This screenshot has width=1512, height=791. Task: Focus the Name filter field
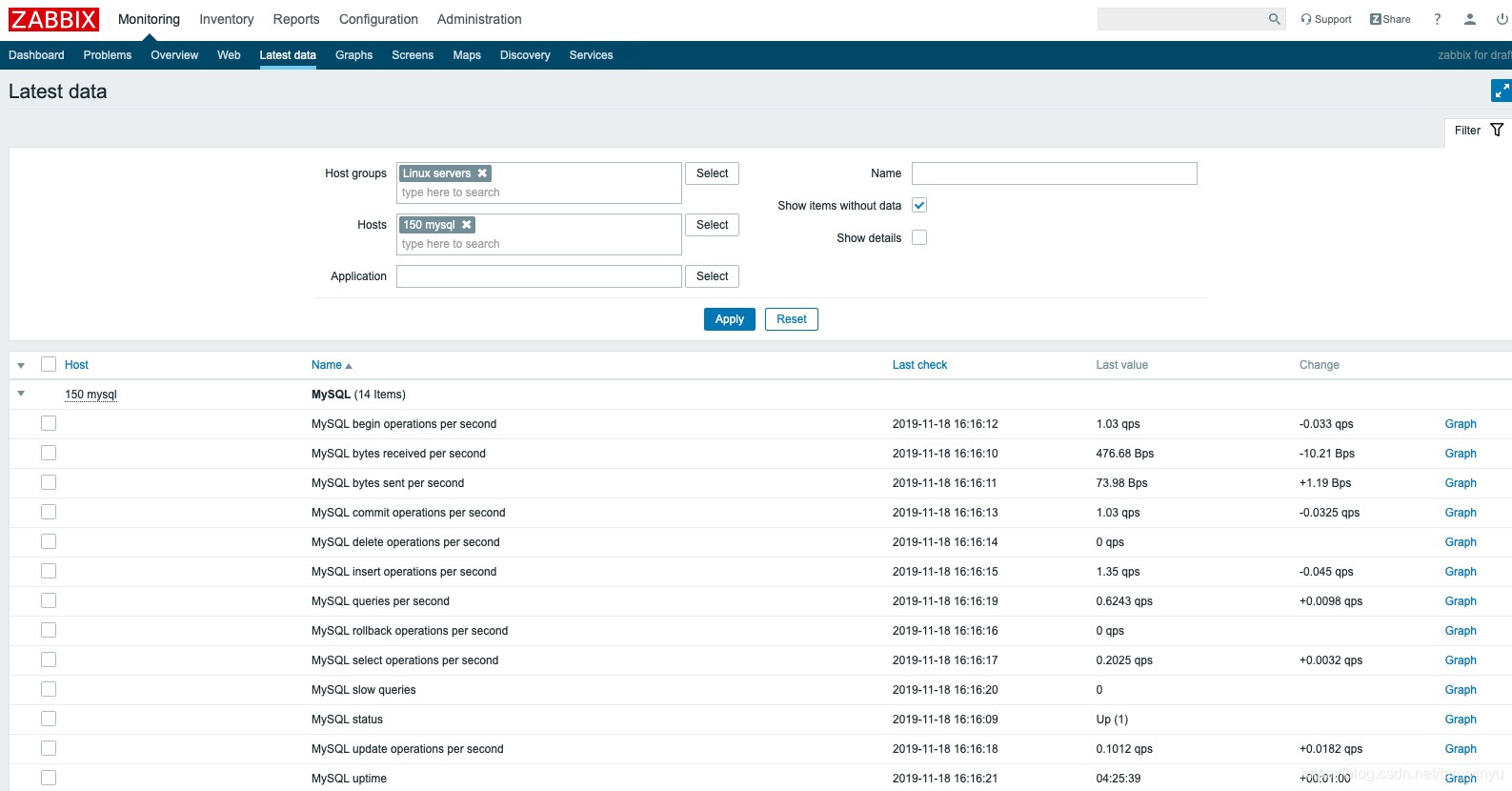[1054, 173]
